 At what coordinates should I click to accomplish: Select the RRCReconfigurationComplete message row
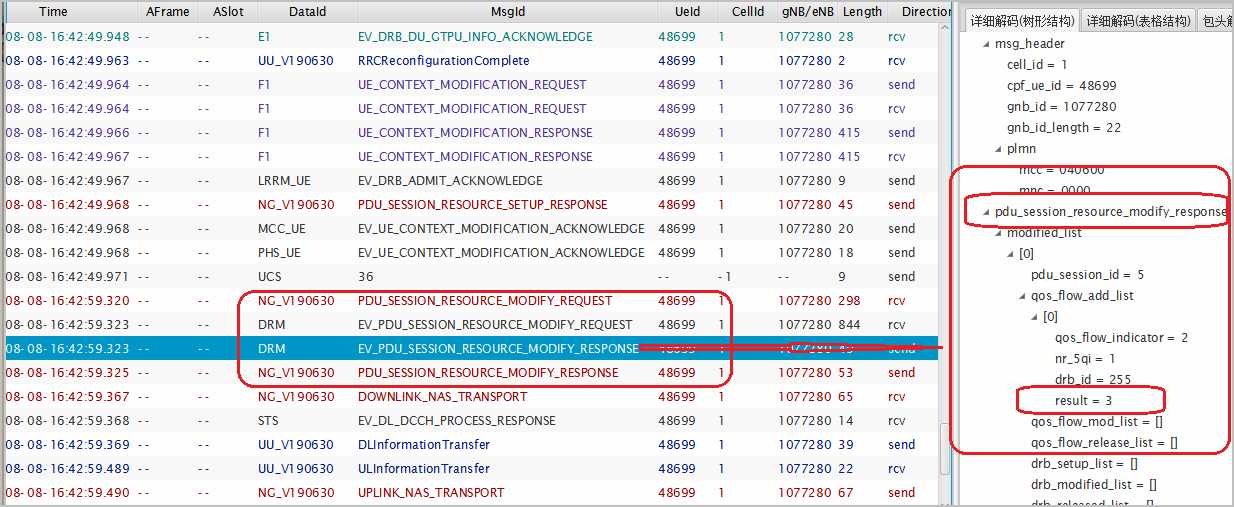point(446,60)
